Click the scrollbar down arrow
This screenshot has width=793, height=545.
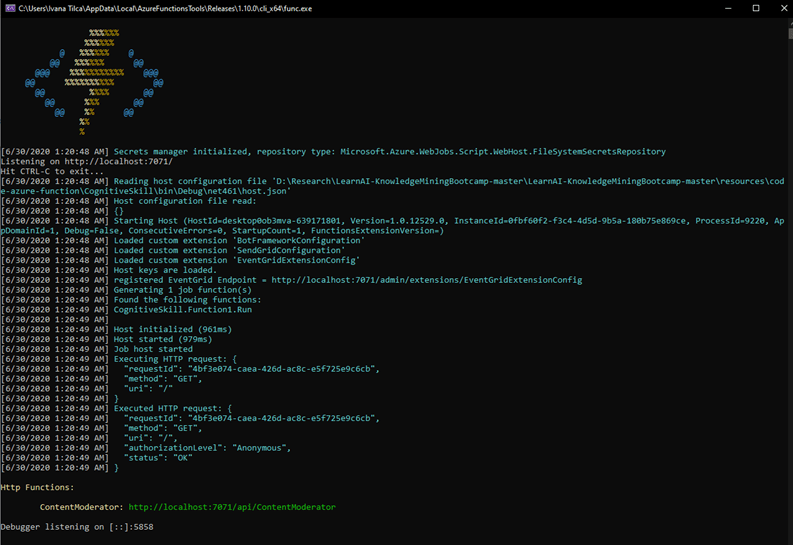point(787,538)
